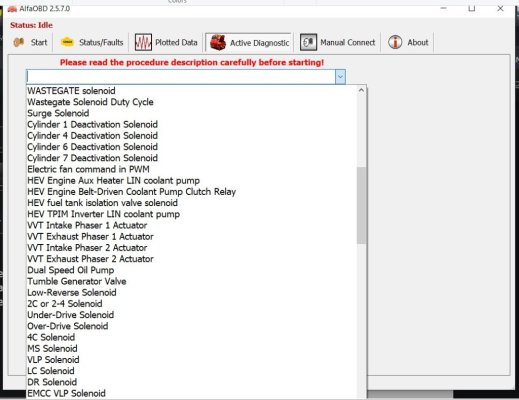Click the AlfaOBD title bar app icon
This screenshot has width=519, height=400.
[x=12, y=9]
